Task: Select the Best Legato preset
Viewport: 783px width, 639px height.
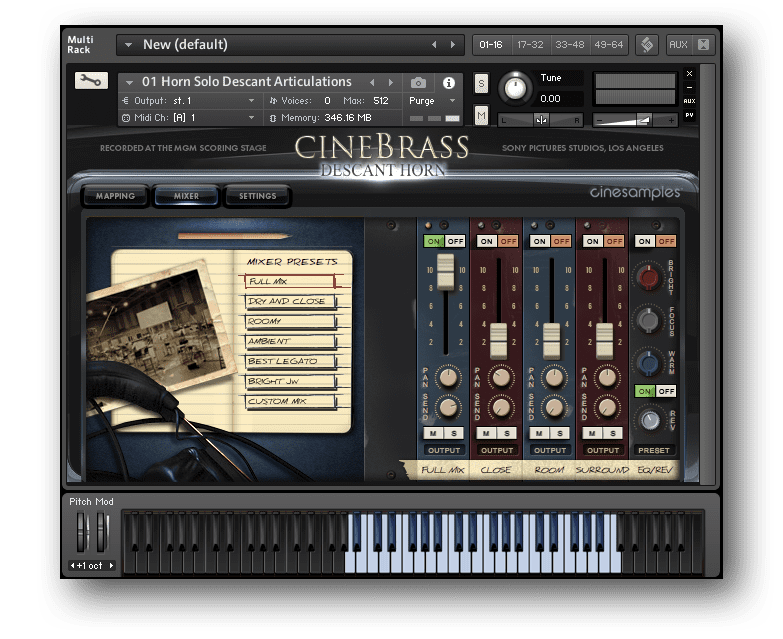Action: (291, 361)
